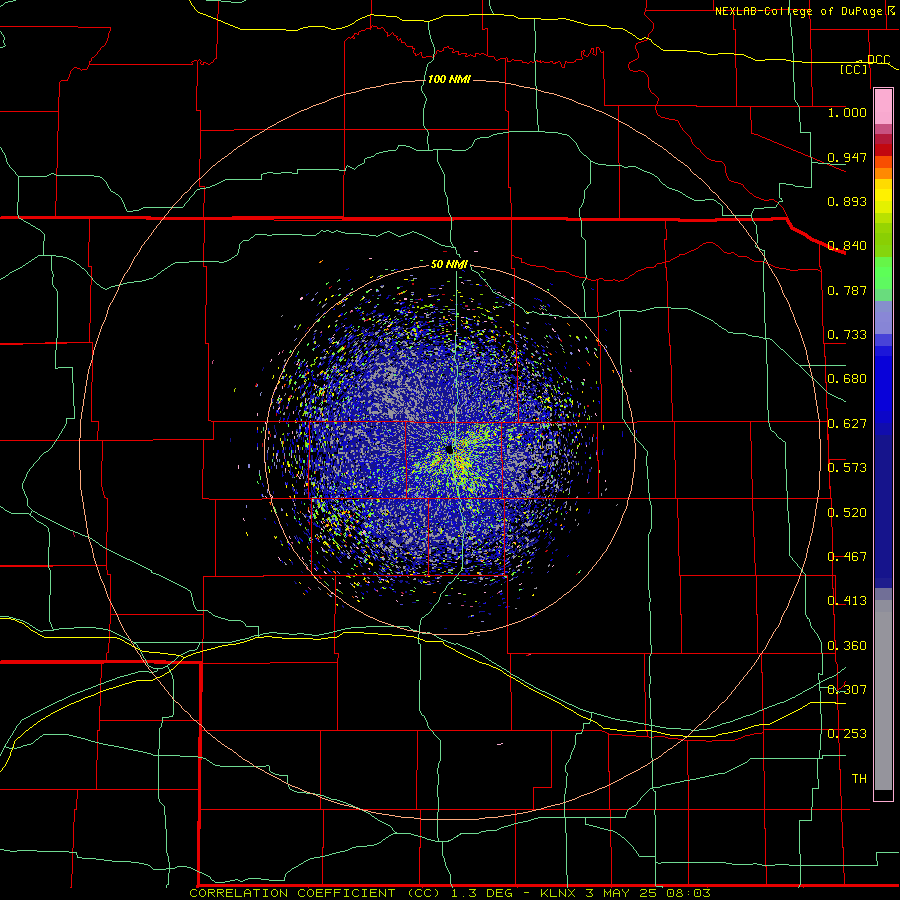Click the 08:03 time stamp

pyautogui.click(x=688, y=893)
